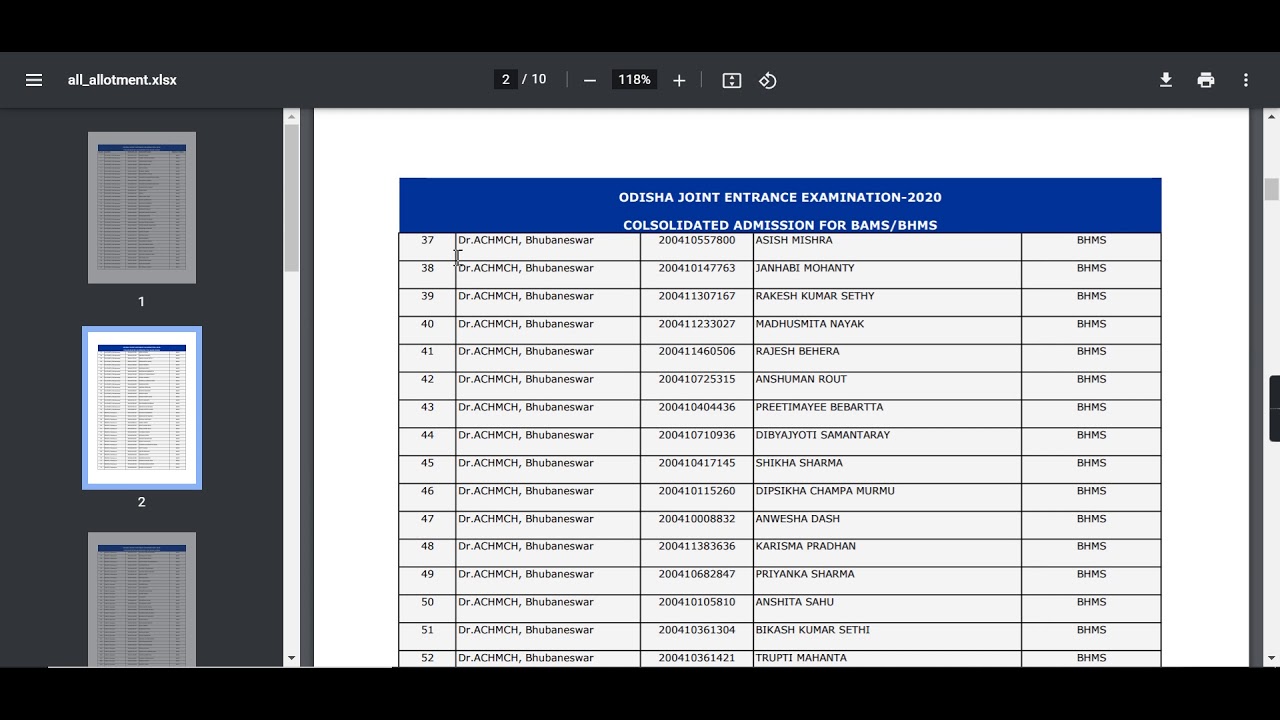
Task: Download the all_allotment.xlsx file
Action: (x=1166, y=80)
